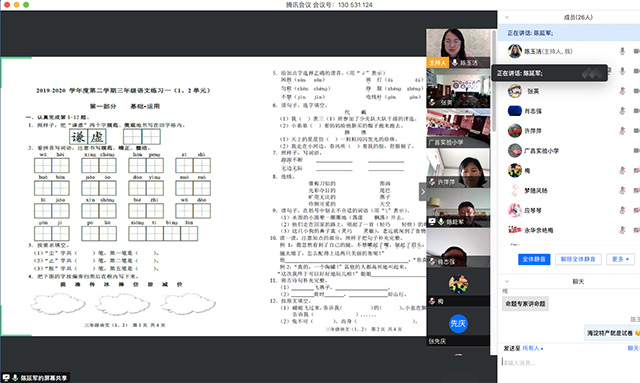Click 陈延军的屏幕共享 label at bottom

click(43, 378)
